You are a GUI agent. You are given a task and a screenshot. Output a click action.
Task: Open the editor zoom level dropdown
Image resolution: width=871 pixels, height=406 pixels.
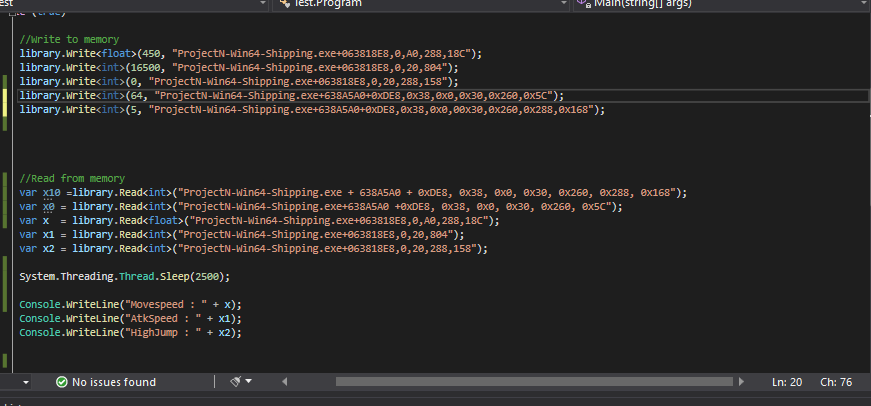tap(26, 382)
